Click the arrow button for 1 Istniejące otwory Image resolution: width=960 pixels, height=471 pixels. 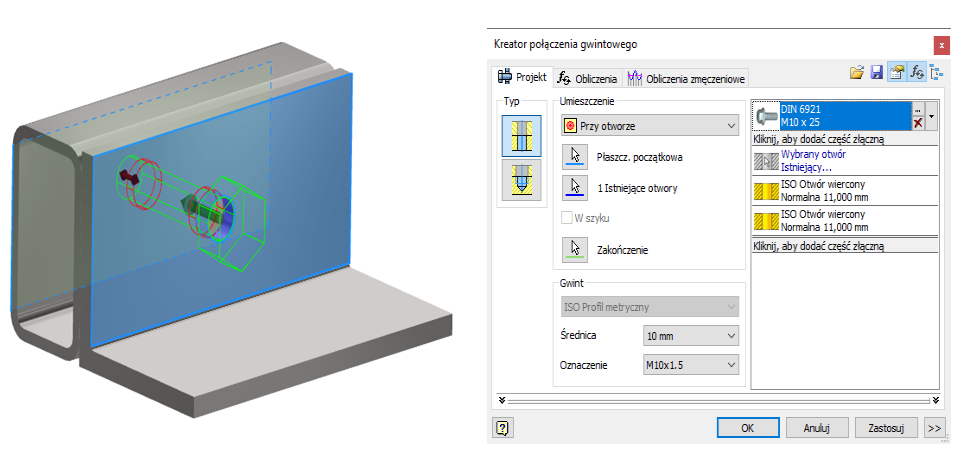575,188
